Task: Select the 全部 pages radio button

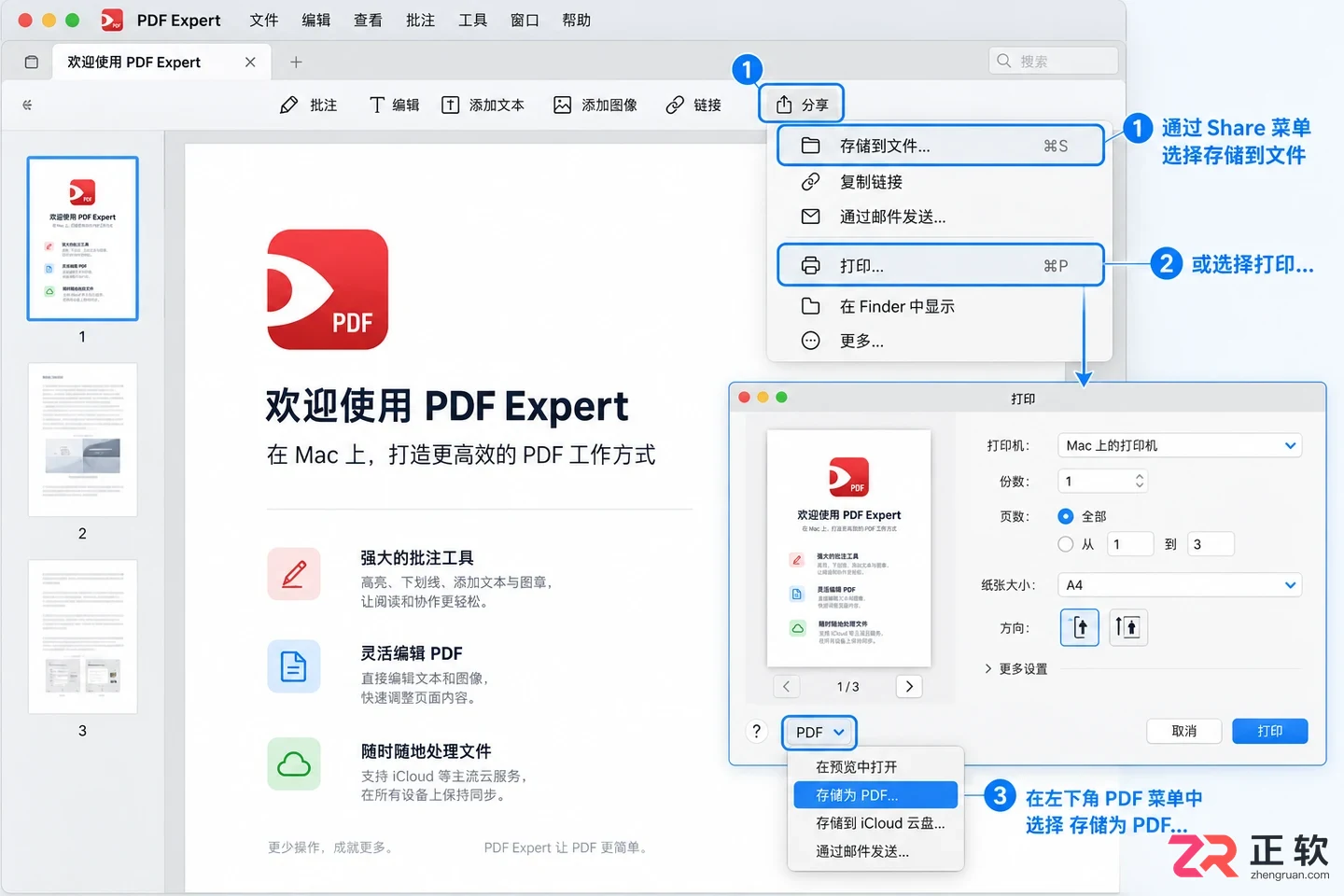Action: (x=1065, y=516)
